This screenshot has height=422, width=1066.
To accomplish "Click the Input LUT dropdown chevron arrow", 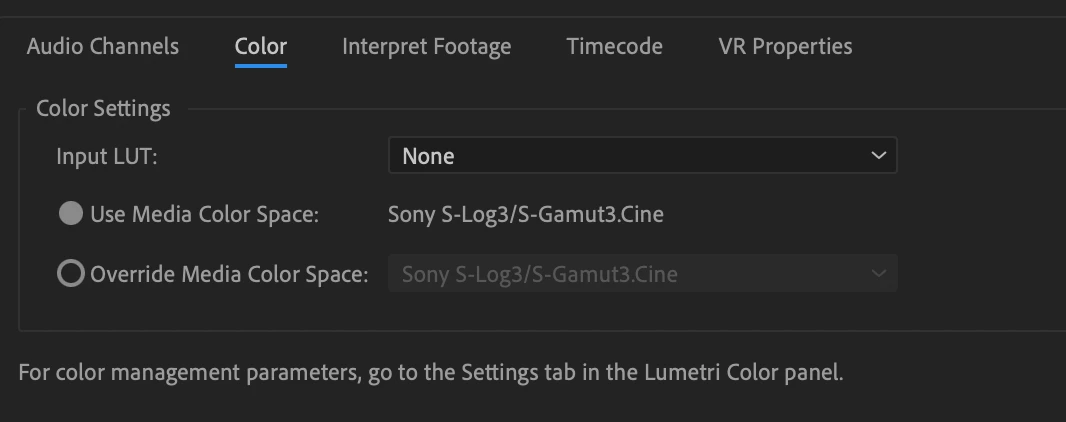I will 878,156.
